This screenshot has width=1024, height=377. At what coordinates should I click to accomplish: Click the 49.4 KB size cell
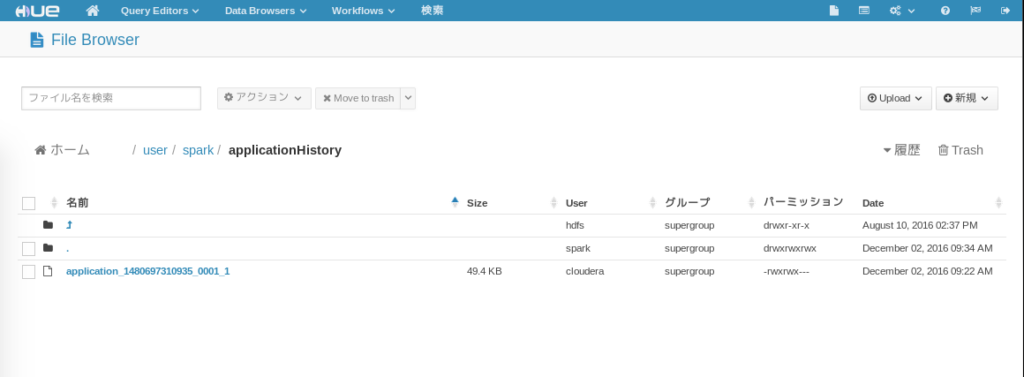[x=484, y=271]
